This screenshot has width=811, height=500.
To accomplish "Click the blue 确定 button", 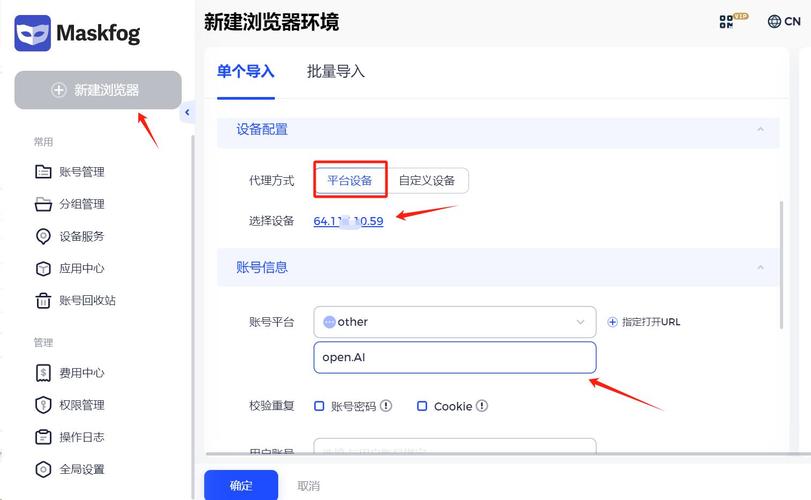I will (241, 485).
